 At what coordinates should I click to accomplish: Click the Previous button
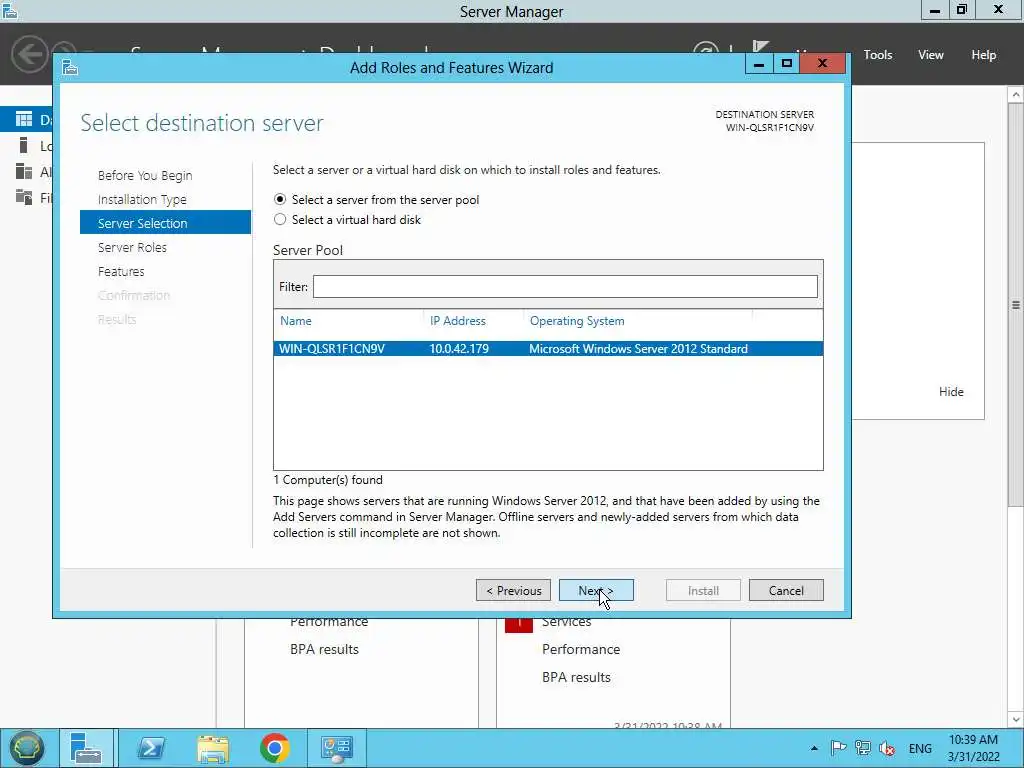(513, 590)
